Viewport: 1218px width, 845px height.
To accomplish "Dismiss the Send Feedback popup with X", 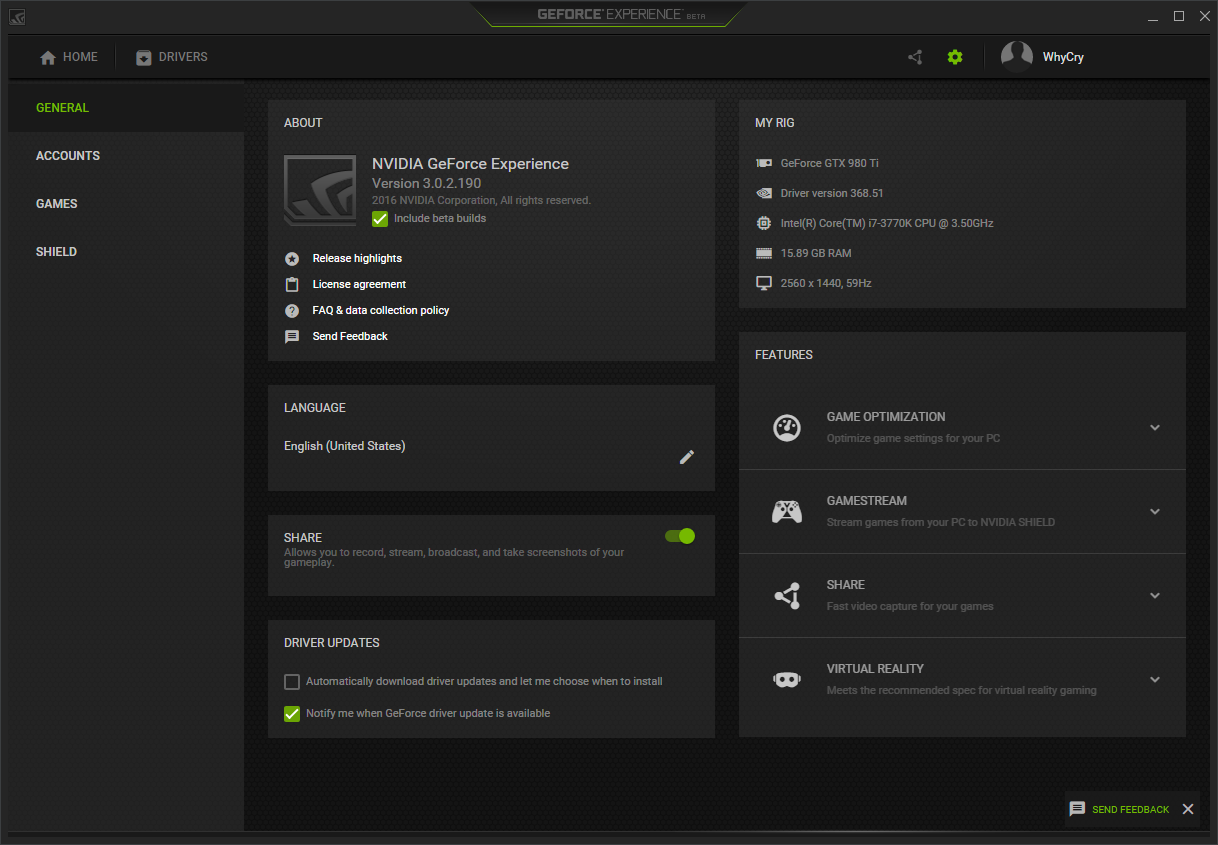I will (1188, 809).
